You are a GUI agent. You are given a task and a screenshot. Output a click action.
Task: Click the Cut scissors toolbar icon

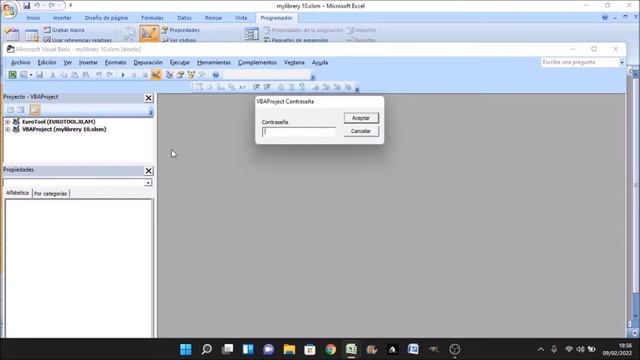[x=53, y=75]
